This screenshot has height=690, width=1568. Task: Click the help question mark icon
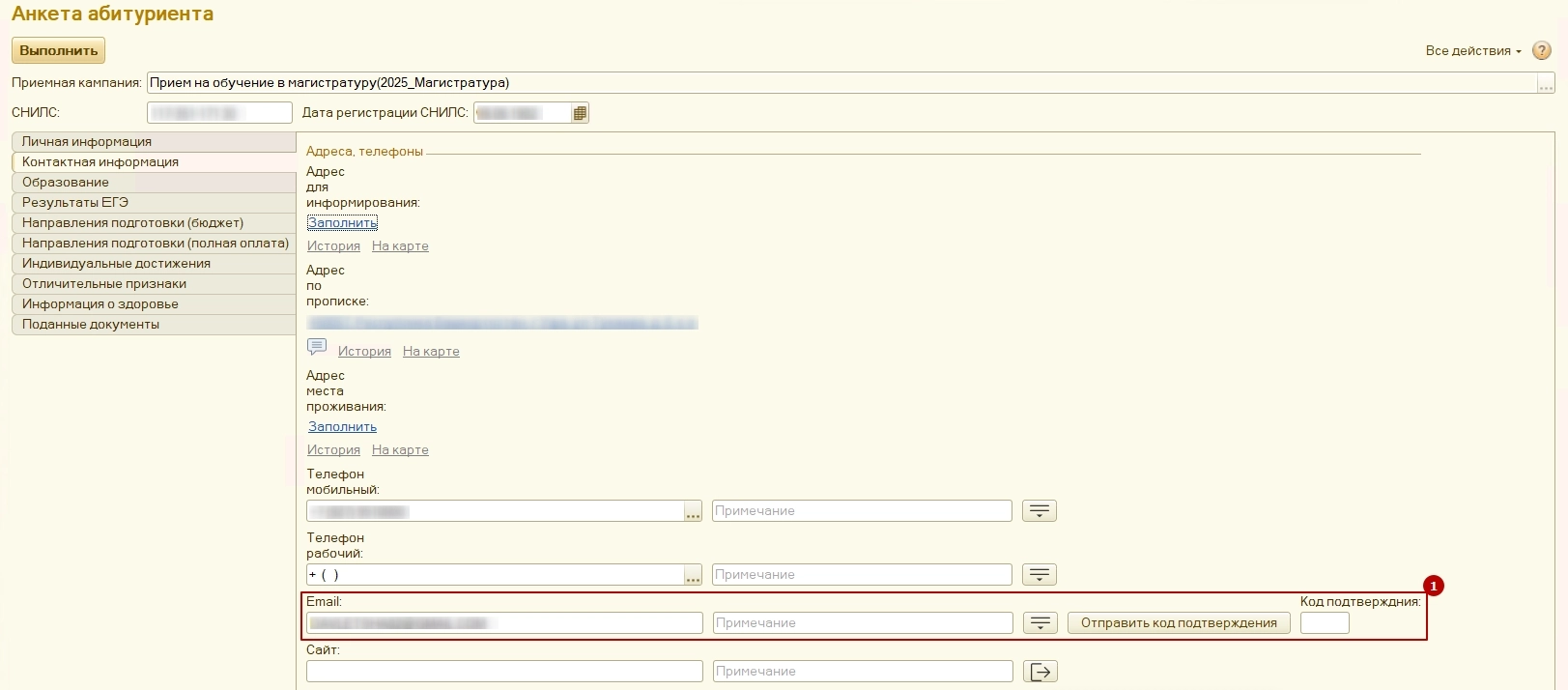[1542, 51]
